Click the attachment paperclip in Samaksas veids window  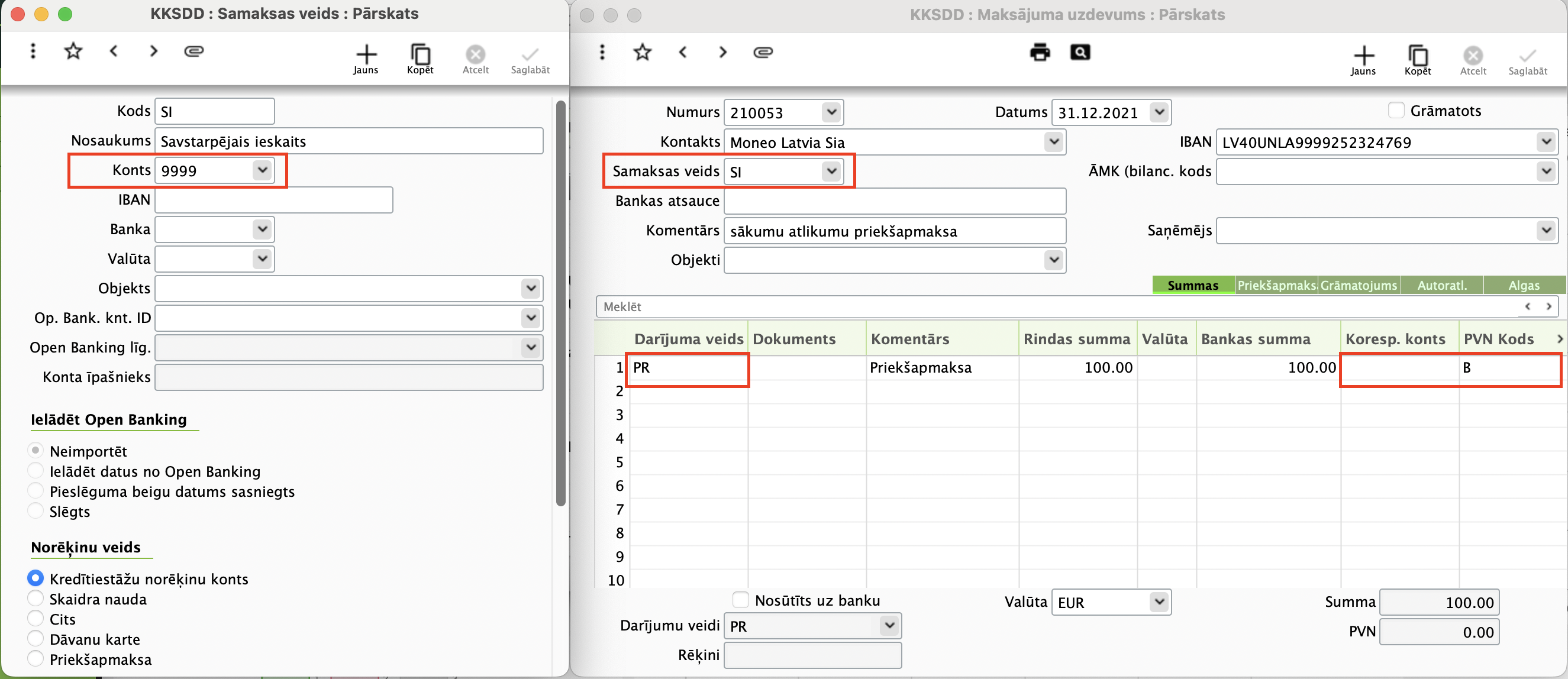pyautogui.click(x=193, y=51)
